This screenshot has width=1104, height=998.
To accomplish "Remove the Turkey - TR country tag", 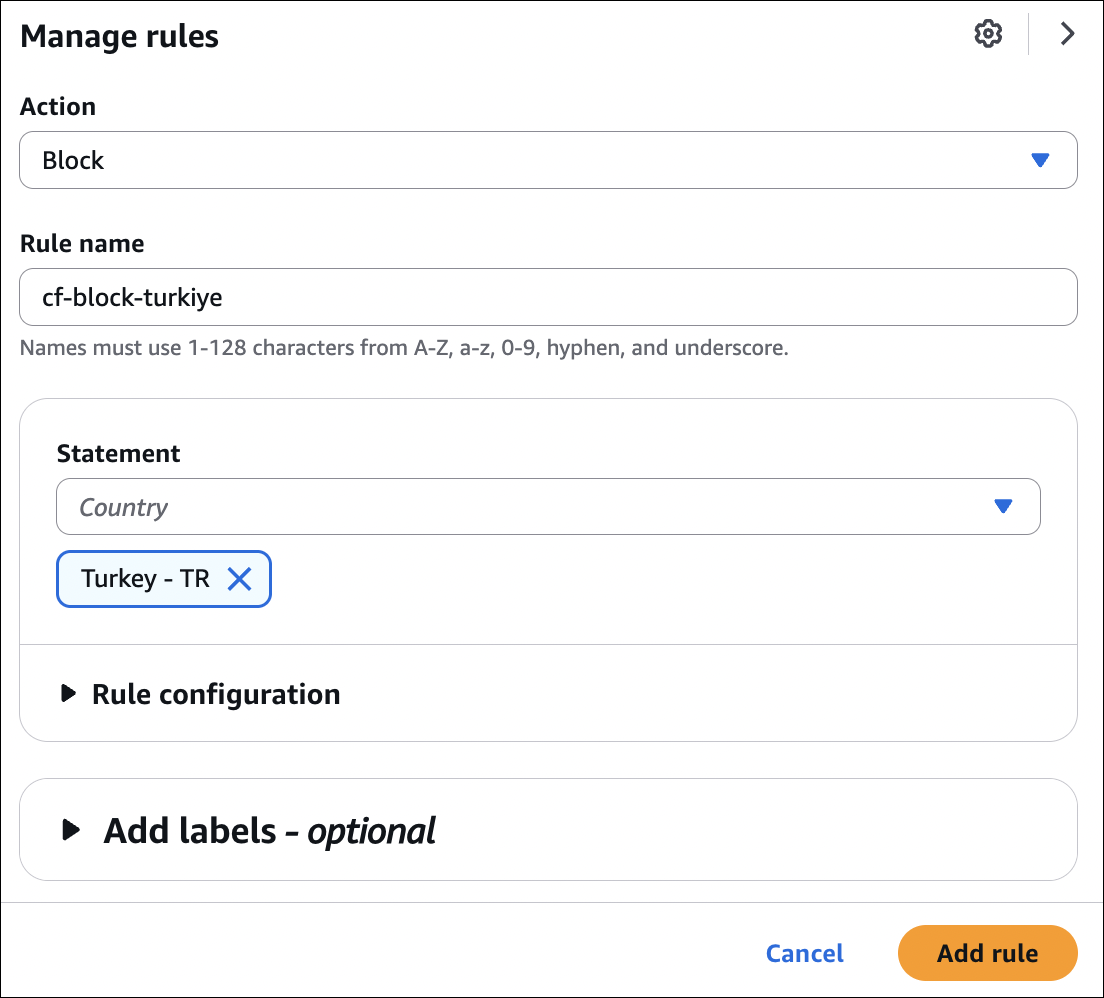I will pyautogui.click(x=239, y=579).
